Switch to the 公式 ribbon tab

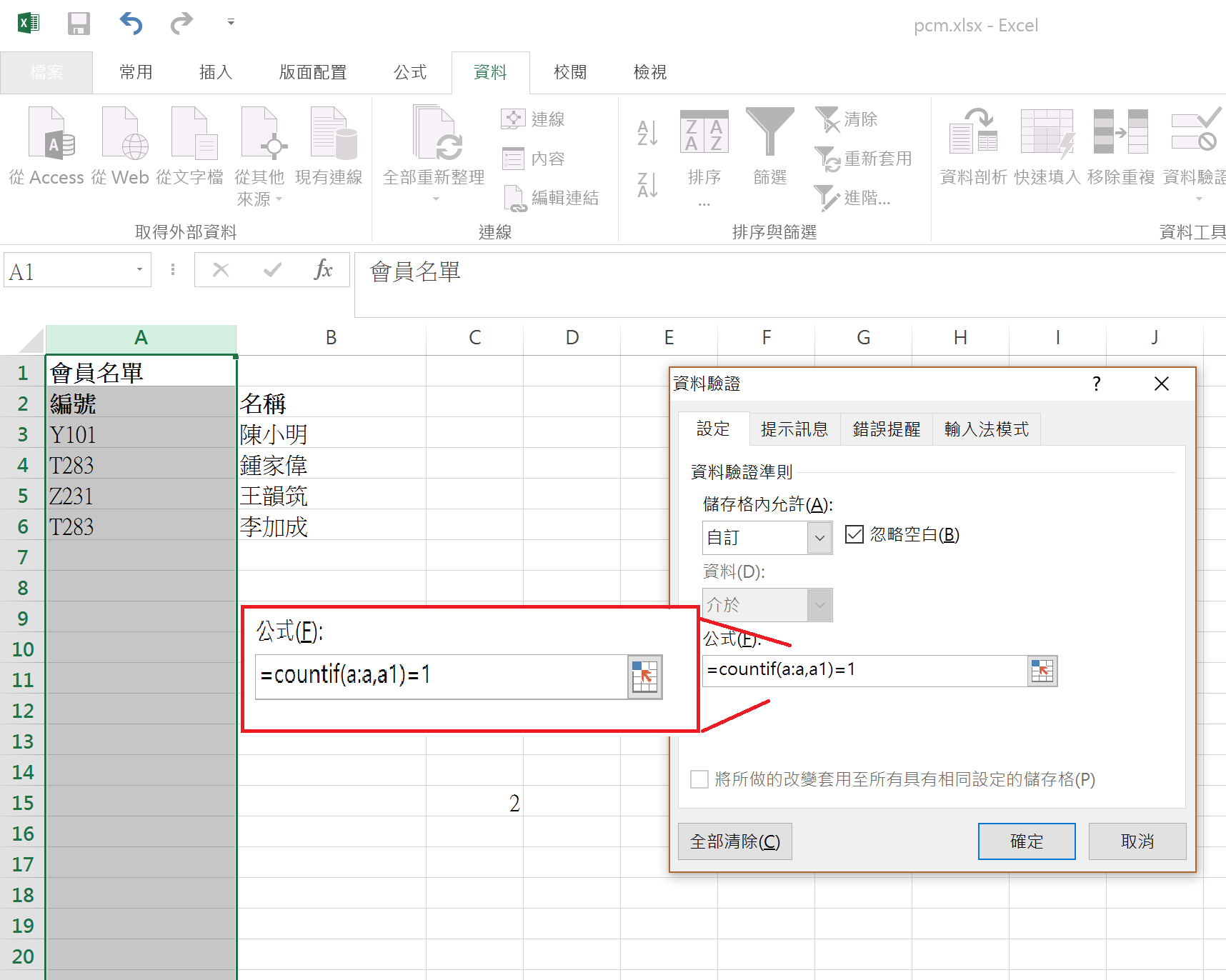[x=409, y=71]
